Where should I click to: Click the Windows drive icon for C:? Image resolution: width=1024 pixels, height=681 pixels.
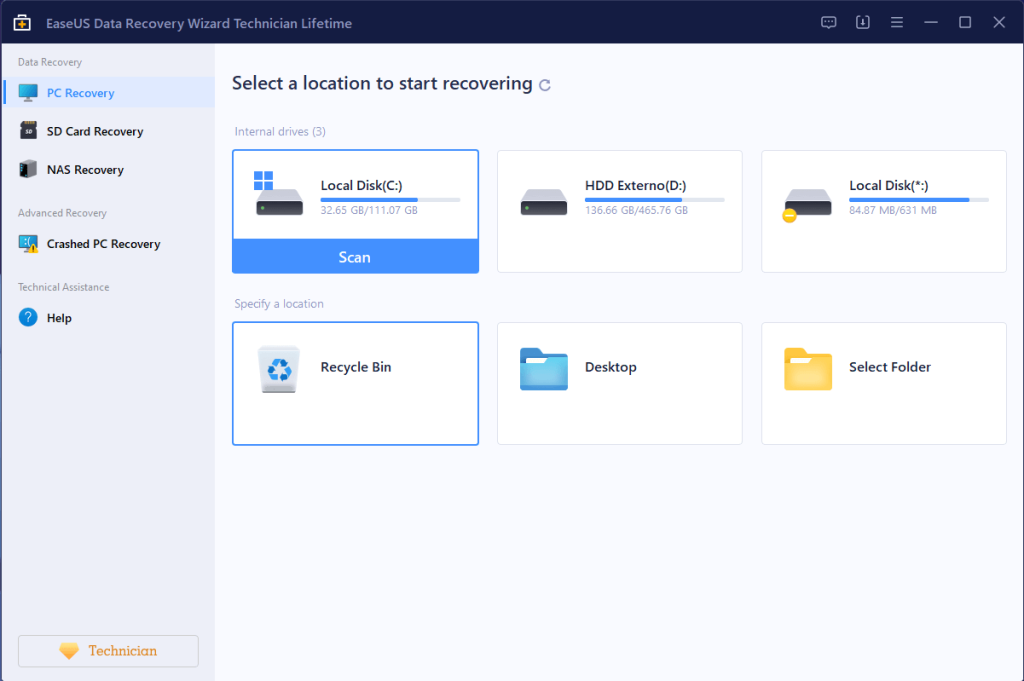tap(279, 193)
